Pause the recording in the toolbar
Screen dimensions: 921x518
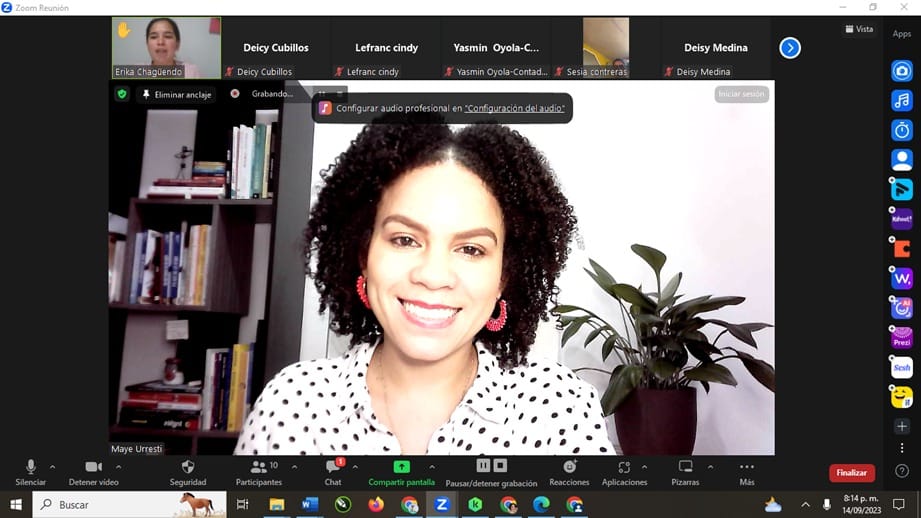tap(483, 466)
